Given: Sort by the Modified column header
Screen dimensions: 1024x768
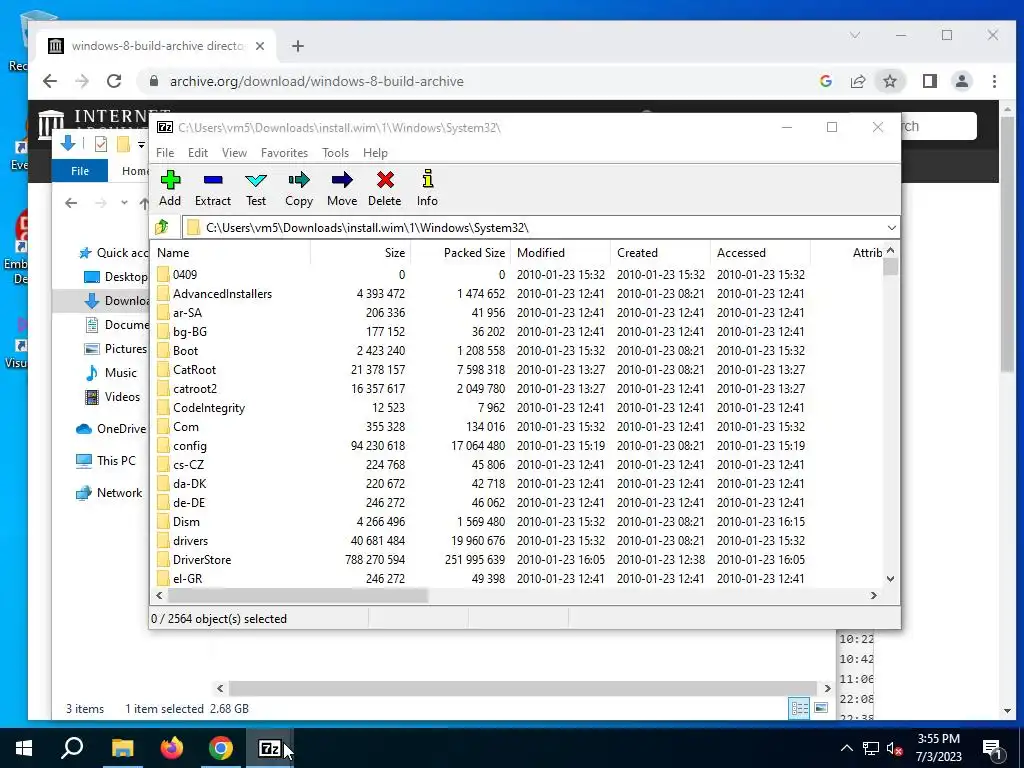Looking at the screenshot, I should (x=560, y=253).
